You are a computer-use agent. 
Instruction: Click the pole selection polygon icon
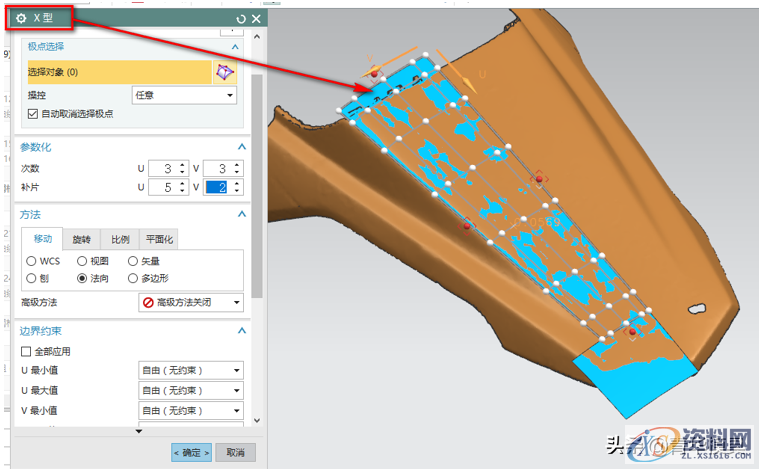(x=227, y=72)
